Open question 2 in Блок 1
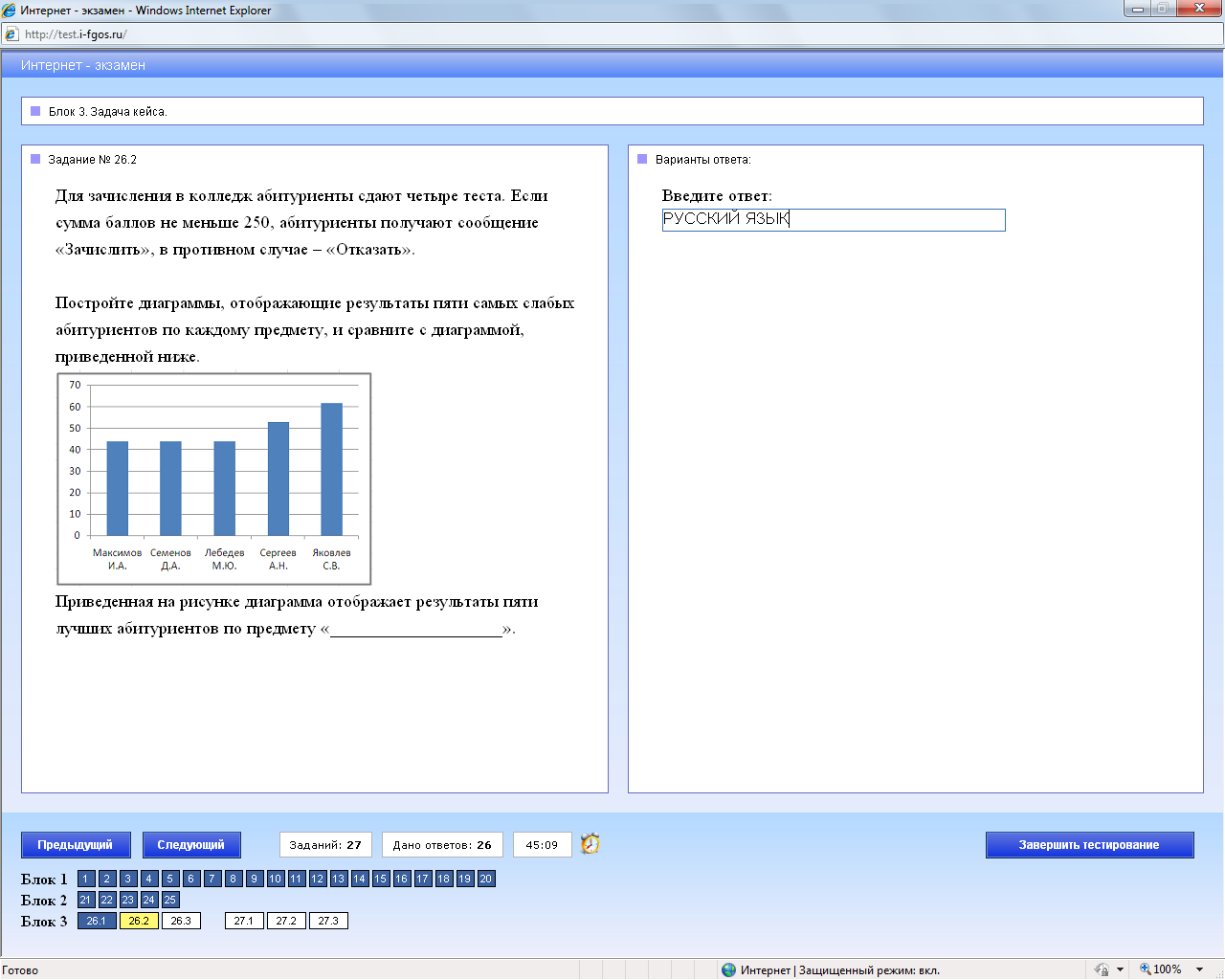1225x980 pixels. [106, 879]
